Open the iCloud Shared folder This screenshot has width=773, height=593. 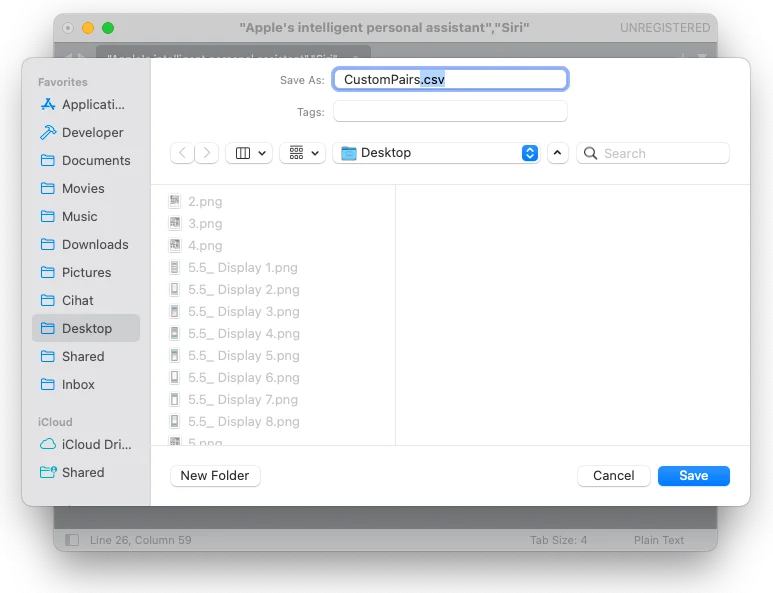click(x=82, y=472)
